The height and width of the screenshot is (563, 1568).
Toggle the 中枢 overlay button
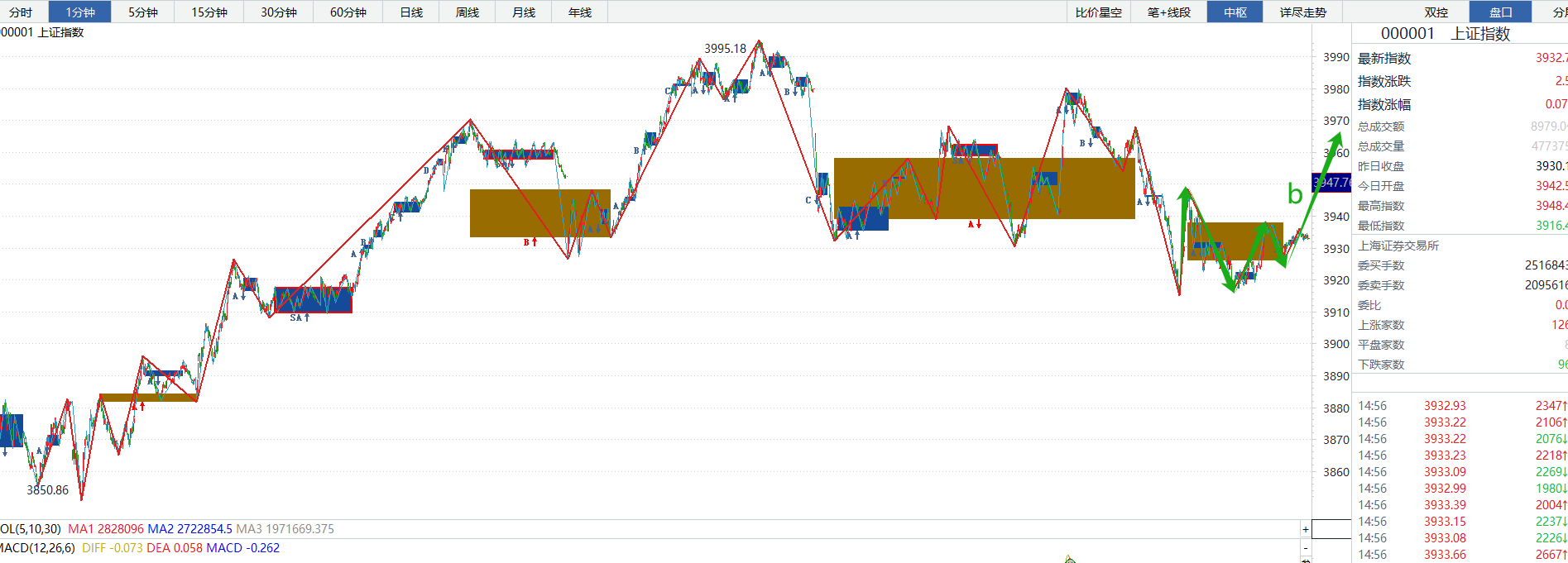click(x=1235, y=12)
